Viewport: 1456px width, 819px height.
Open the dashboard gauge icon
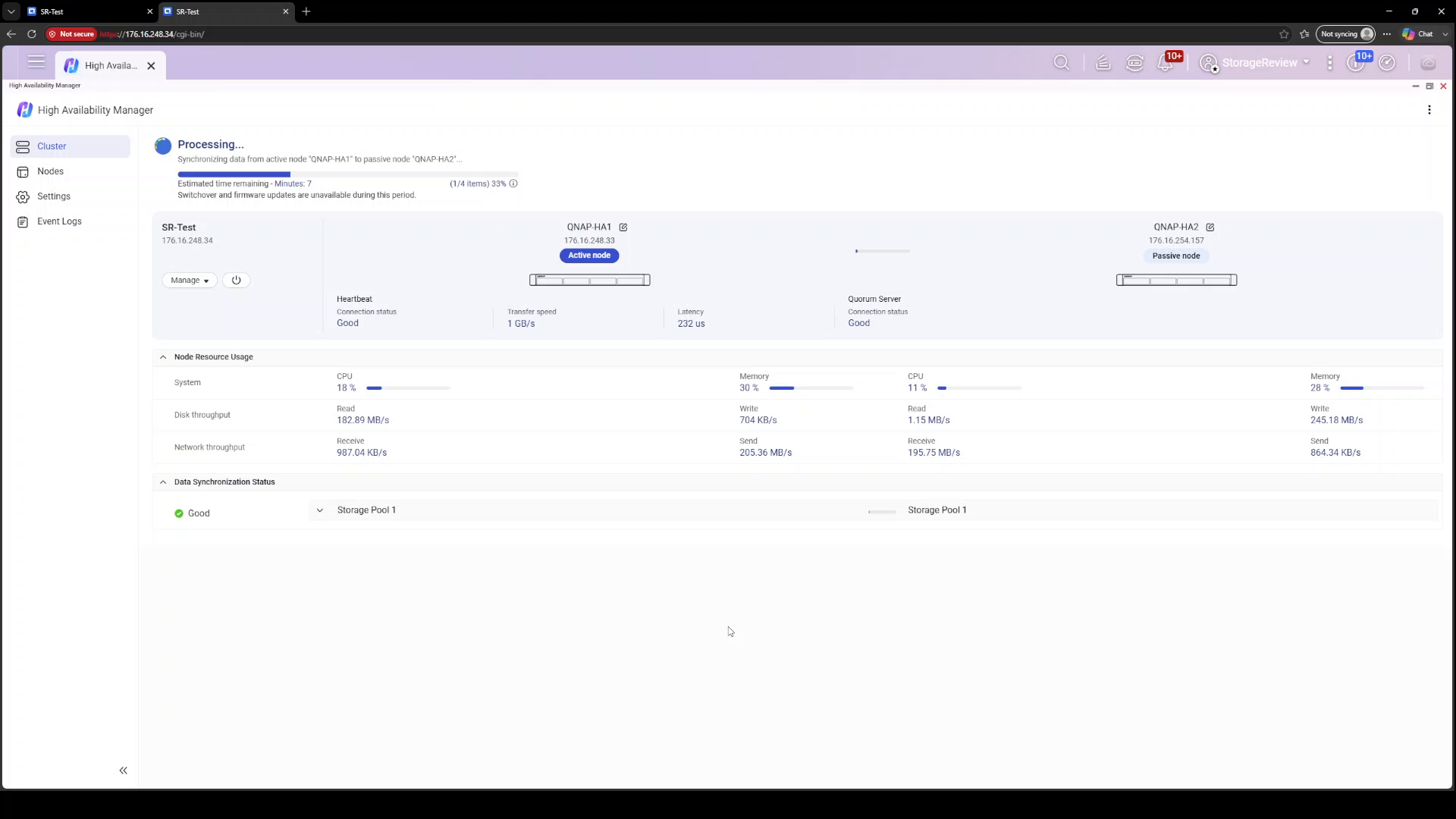tap(1387, 63)
